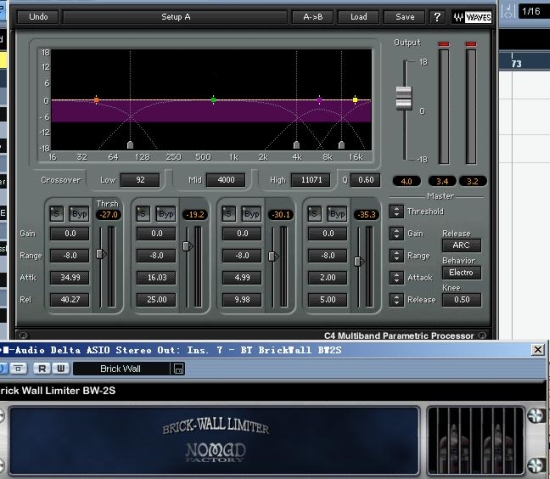This screenshot has width=550, height=479.
Task: Click the -19.2 threshold value
Action: click(195, 215)
